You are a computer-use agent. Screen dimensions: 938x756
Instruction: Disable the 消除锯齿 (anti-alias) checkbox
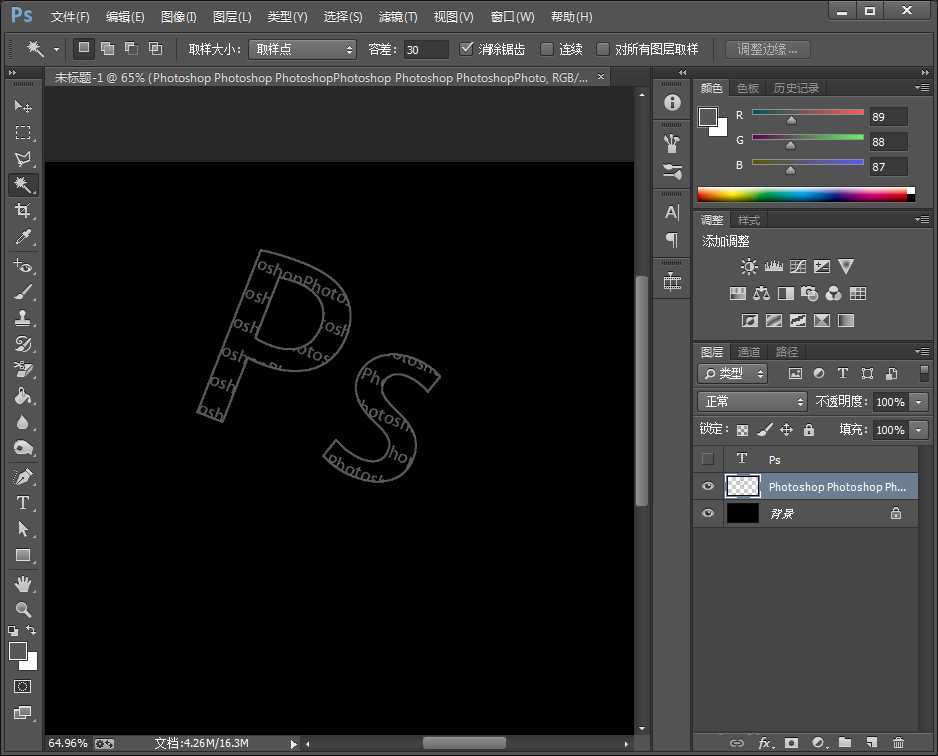pos(466,48)
